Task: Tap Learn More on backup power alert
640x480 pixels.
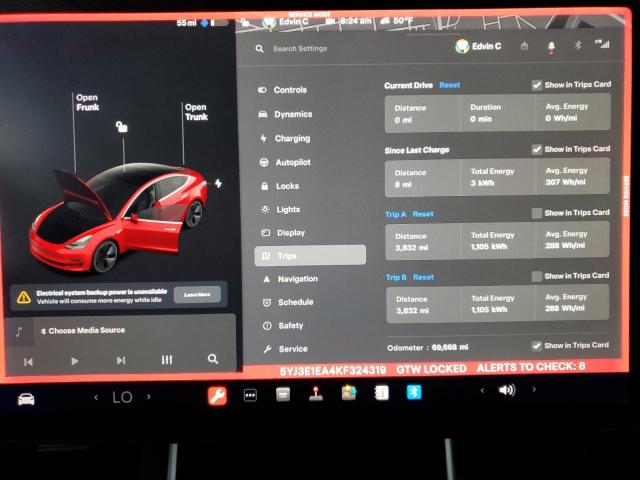Action: tap(197, 294)
